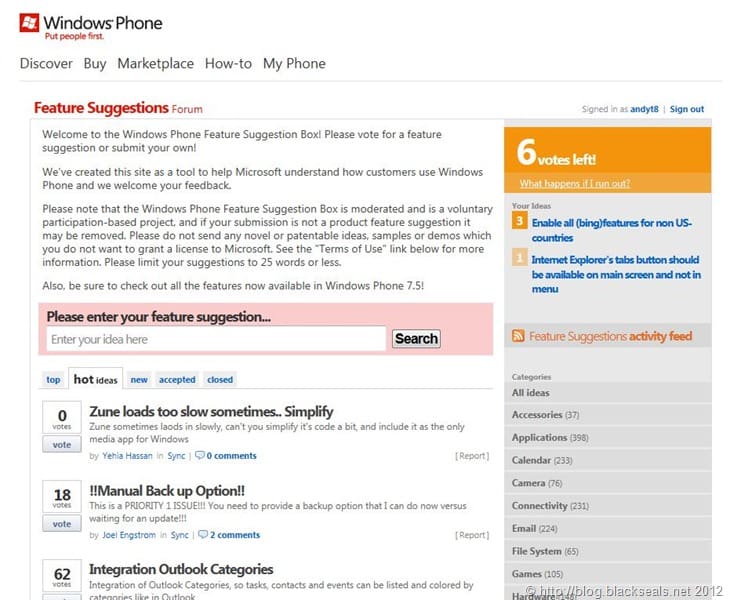Image resolution: width=730 pixels, height=600 pixels.
Task: Report the Zune loads too slow suggestion
Action: click(x=472, y=456)
